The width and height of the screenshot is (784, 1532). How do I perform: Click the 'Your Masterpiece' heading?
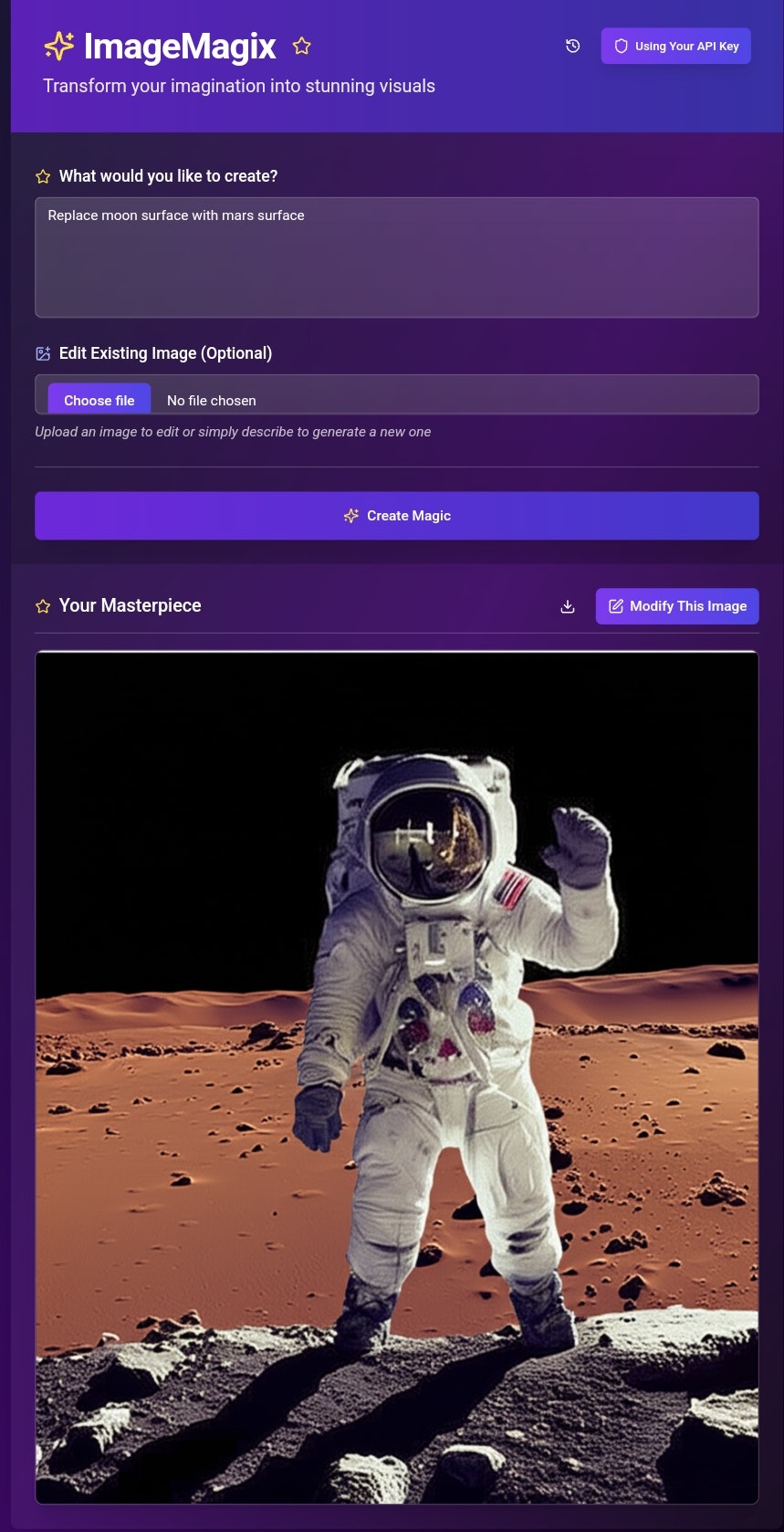click(130, 606)
